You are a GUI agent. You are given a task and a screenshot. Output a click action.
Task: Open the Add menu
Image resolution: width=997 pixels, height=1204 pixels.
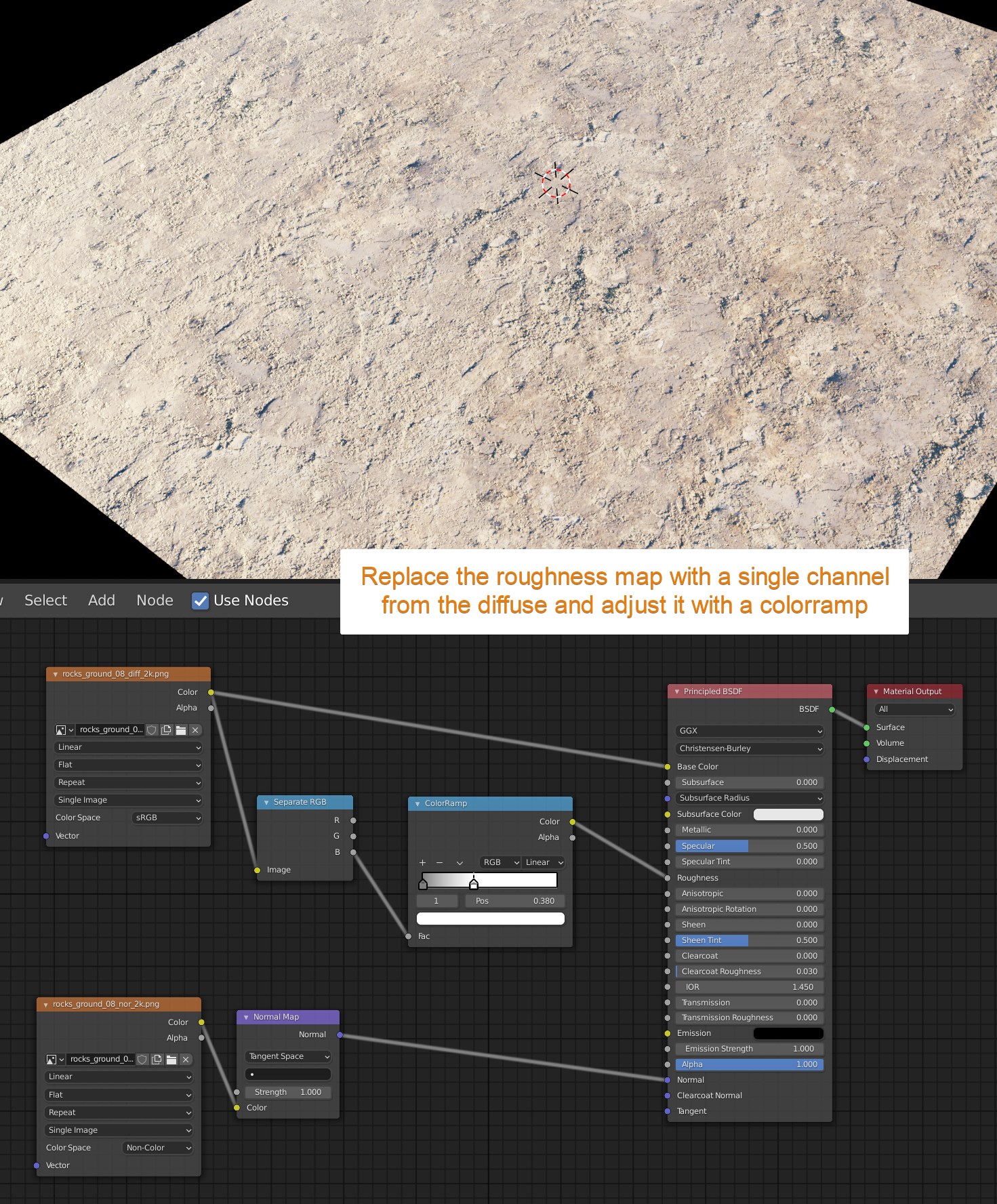[102, 601]
